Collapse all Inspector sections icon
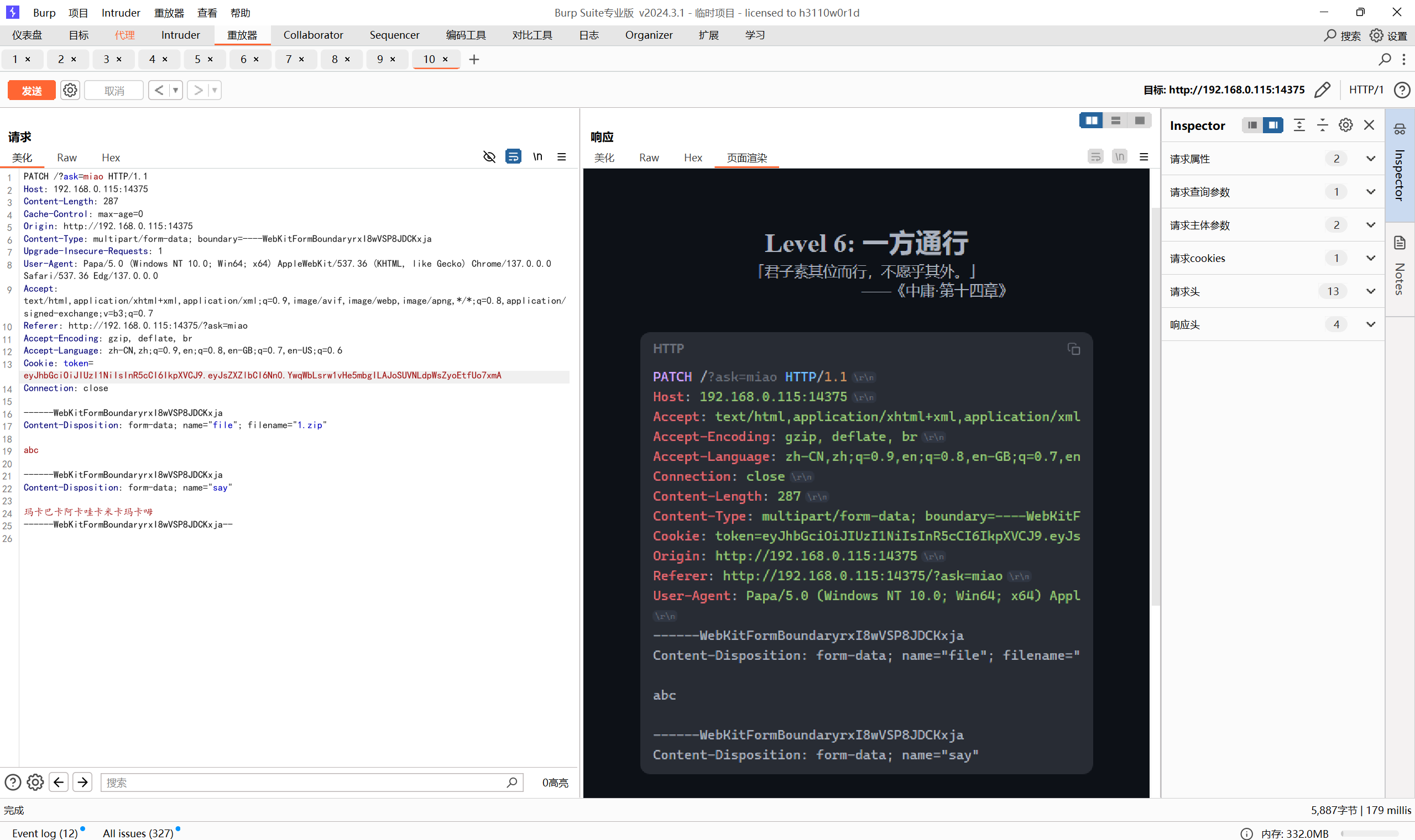Screen dimensions: 1415x840 [x=1322, y=125]
